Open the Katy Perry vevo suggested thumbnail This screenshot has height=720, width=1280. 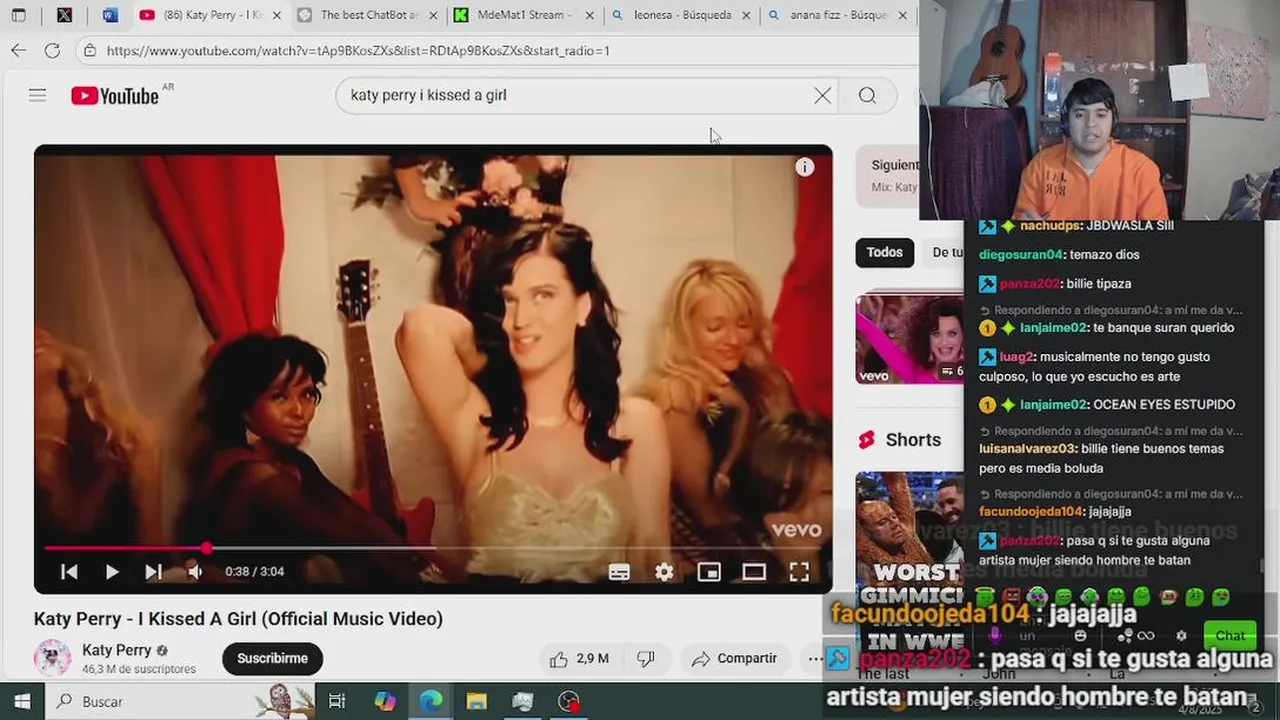click(909, 337)
